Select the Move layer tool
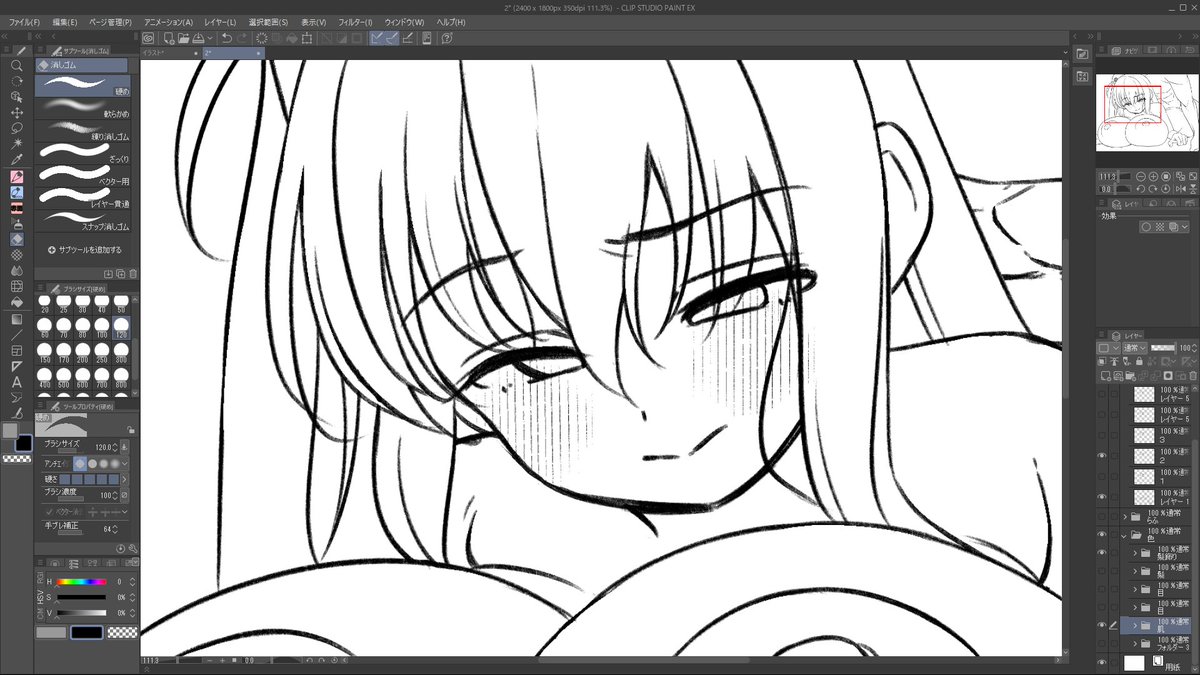The image size is (1200, 675). click(17, 113)
